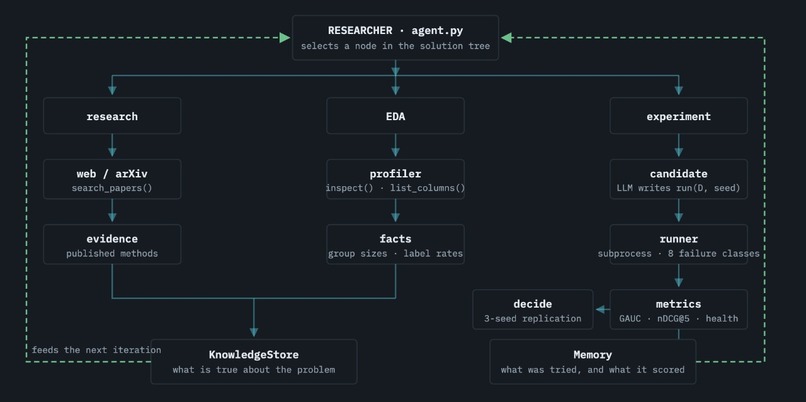
Task: Select the EDA node box
Action: [x=395, y=116]
